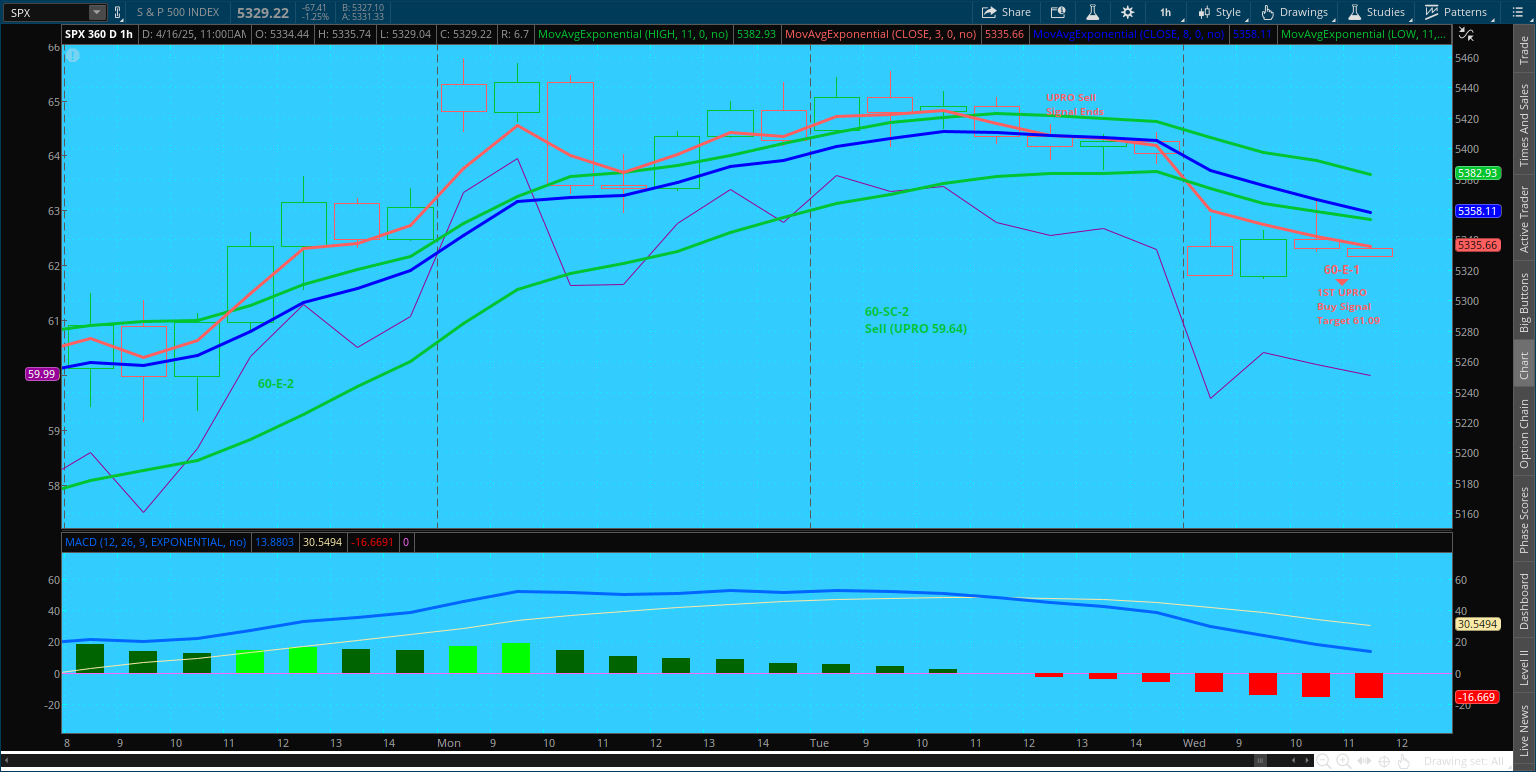Open chart settings gear icon
This screenshot has width=1536, height=772.
tap(1128, 12)
